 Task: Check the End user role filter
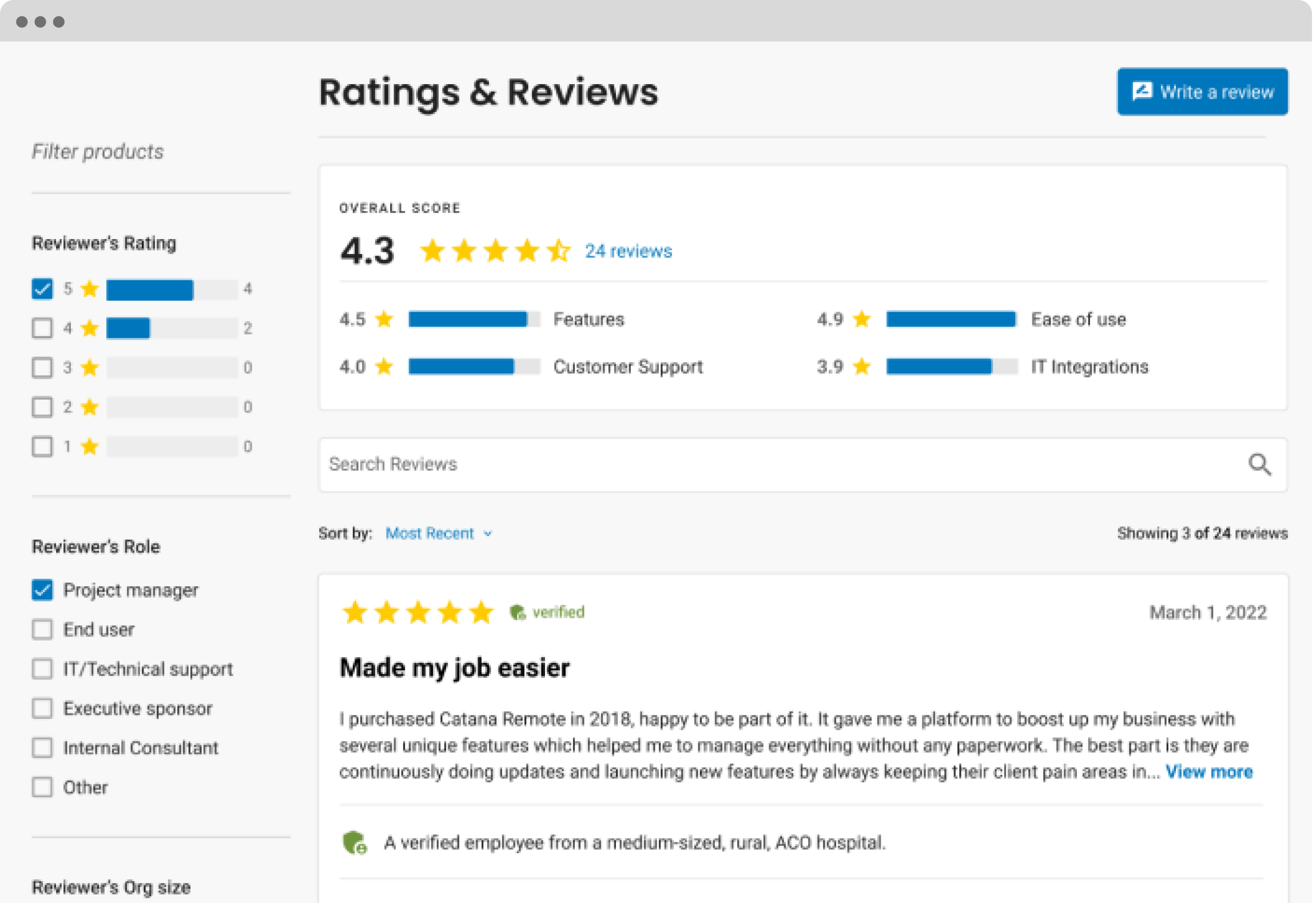coord(42,630)
